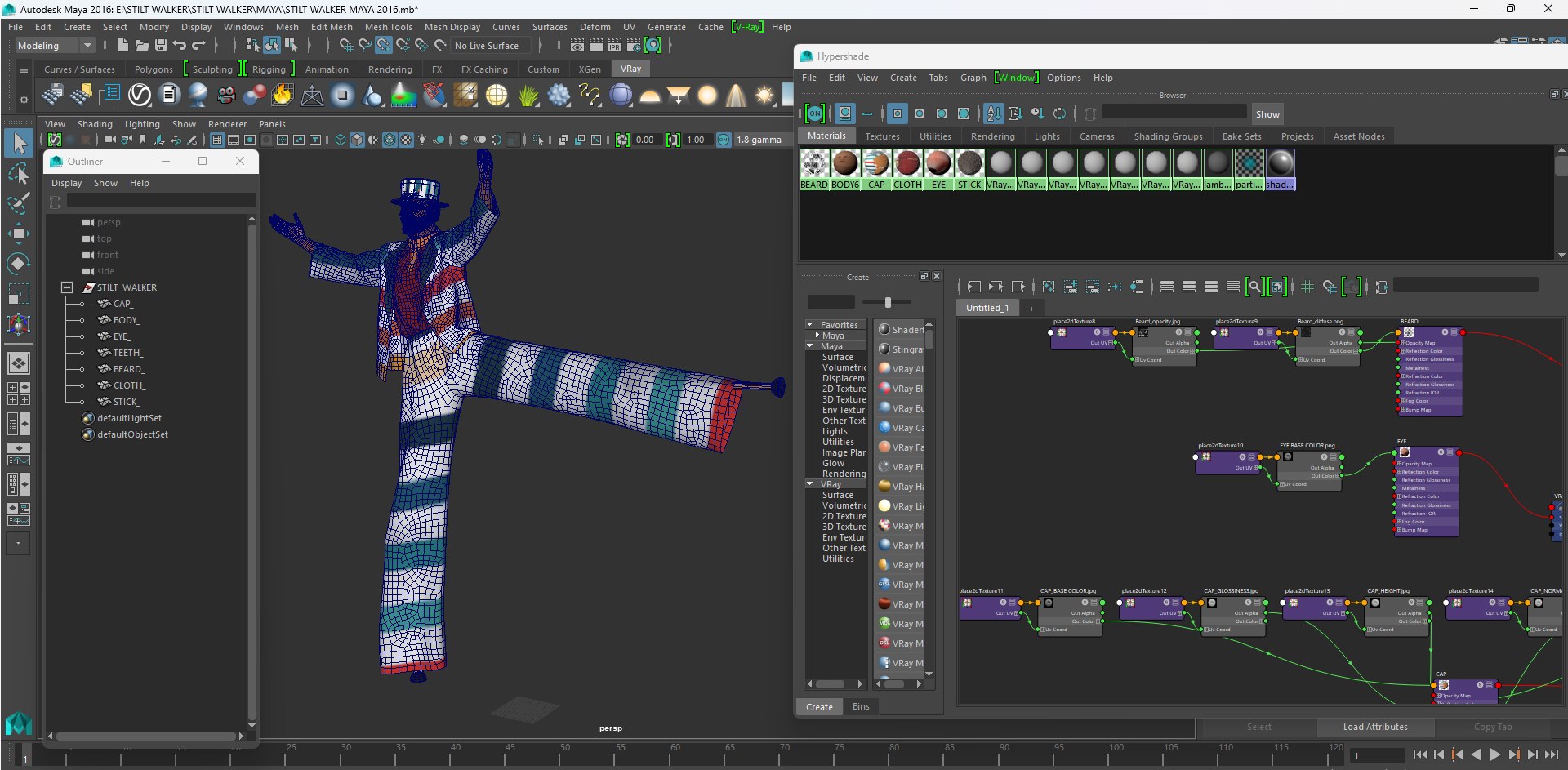Click frame 60 on the time slider
Viewport: 1568px width, 770px height.
[x=675, y=754]
